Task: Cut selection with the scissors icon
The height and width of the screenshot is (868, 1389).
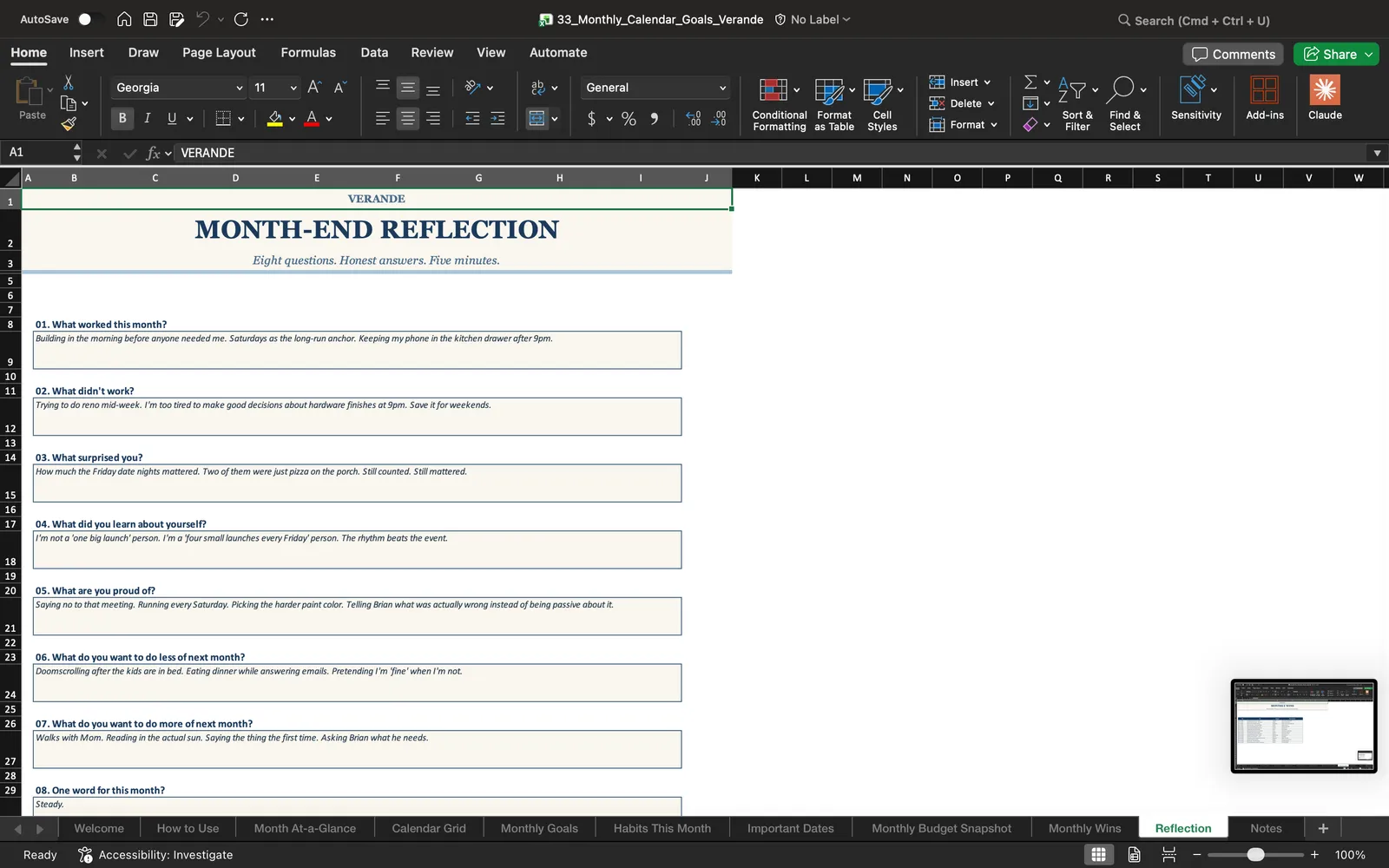Action: click(x=69, y=82)
